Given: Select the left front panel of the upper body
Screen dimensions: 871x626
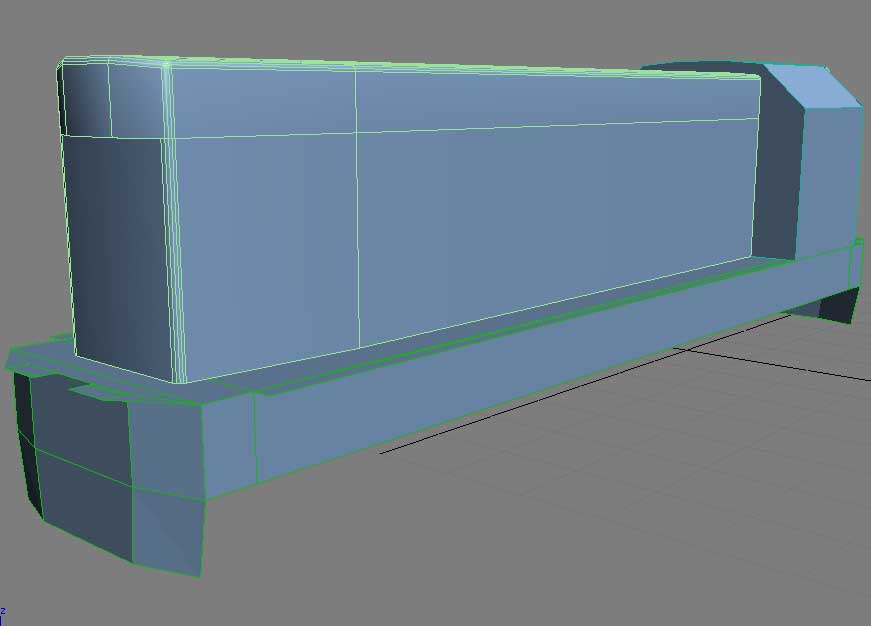Looking at the screenshot, I should (x=265, y=250).
